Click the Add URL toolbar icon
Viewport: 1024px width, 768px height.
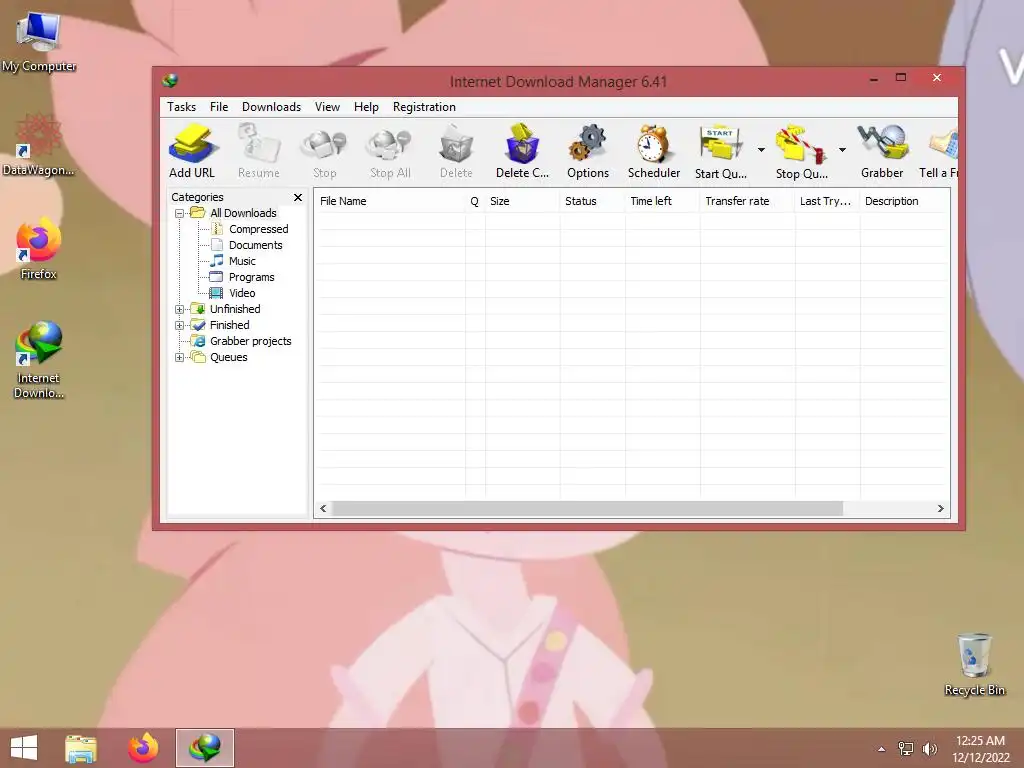191,152
